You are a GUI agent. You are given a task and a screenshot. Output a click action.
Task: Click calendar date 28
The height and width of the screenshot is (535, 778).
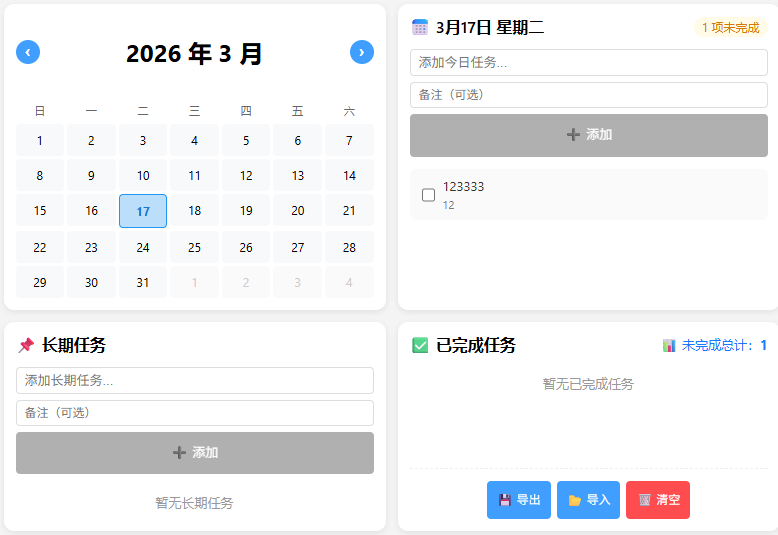click(349, 247)
